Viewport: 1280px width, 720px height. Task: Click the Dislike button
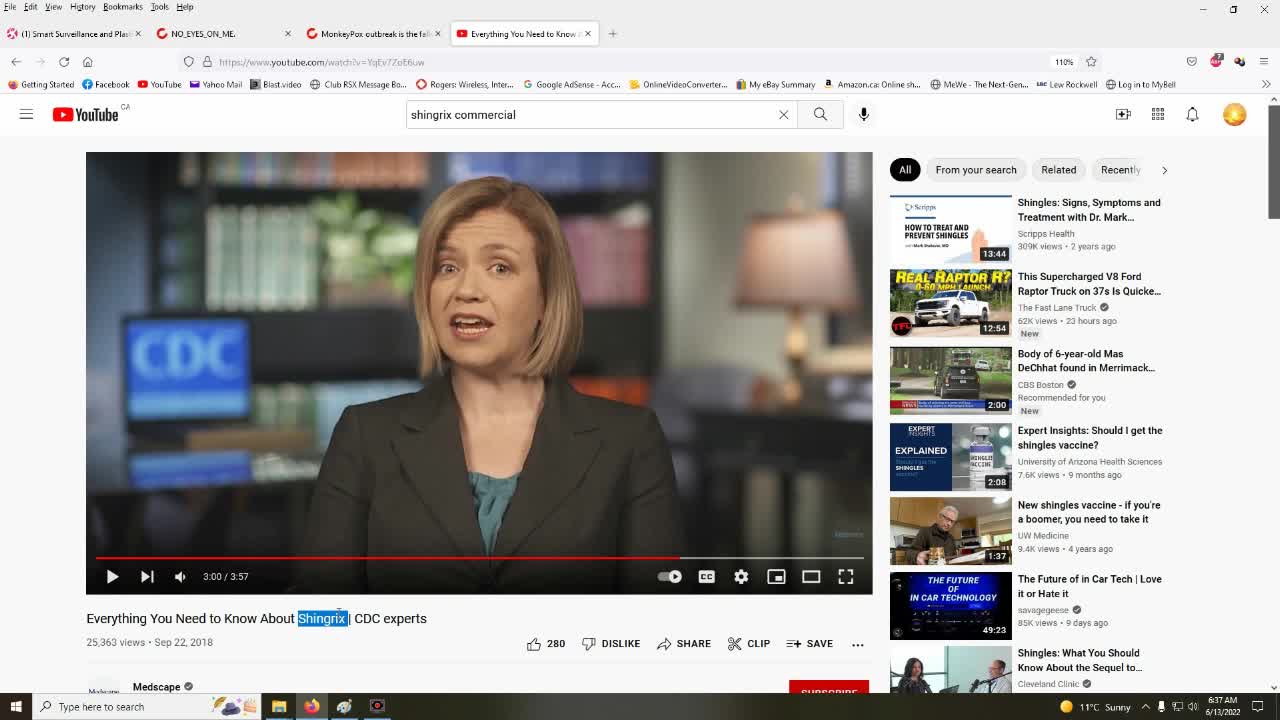(611, 644)
